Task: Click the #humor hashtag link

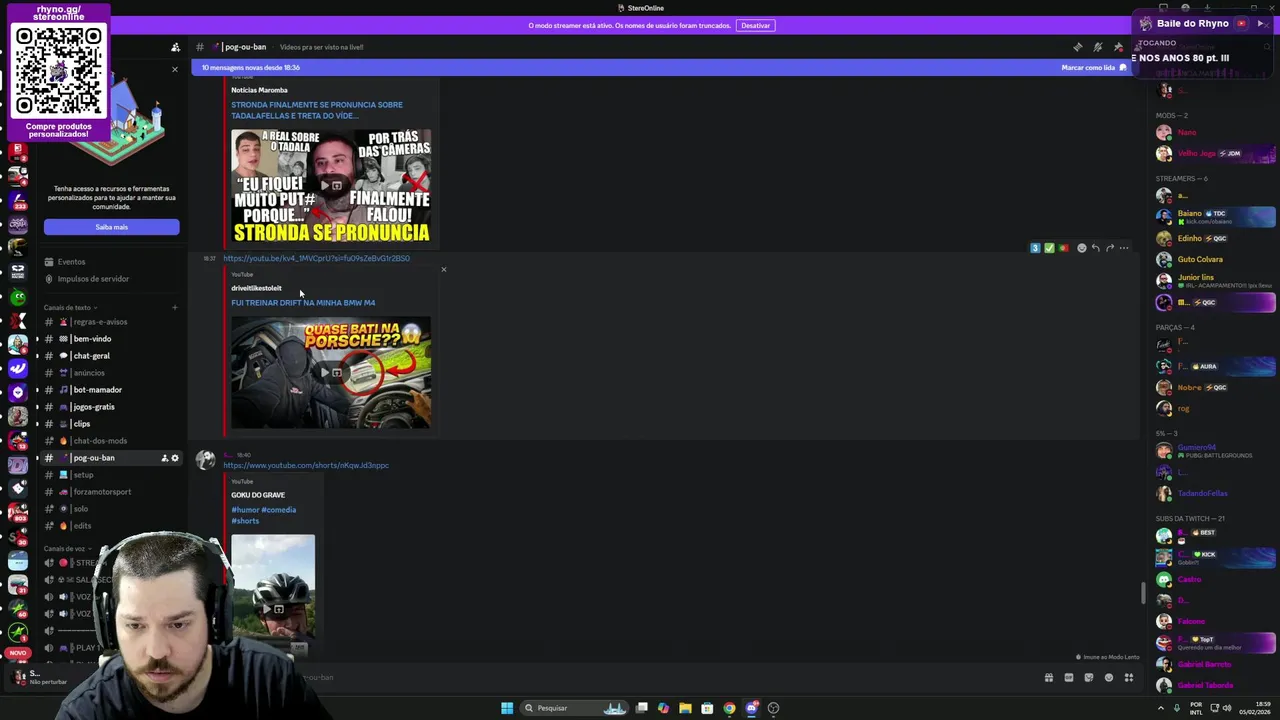Action: pyautogui.click(x=246, y=510)
